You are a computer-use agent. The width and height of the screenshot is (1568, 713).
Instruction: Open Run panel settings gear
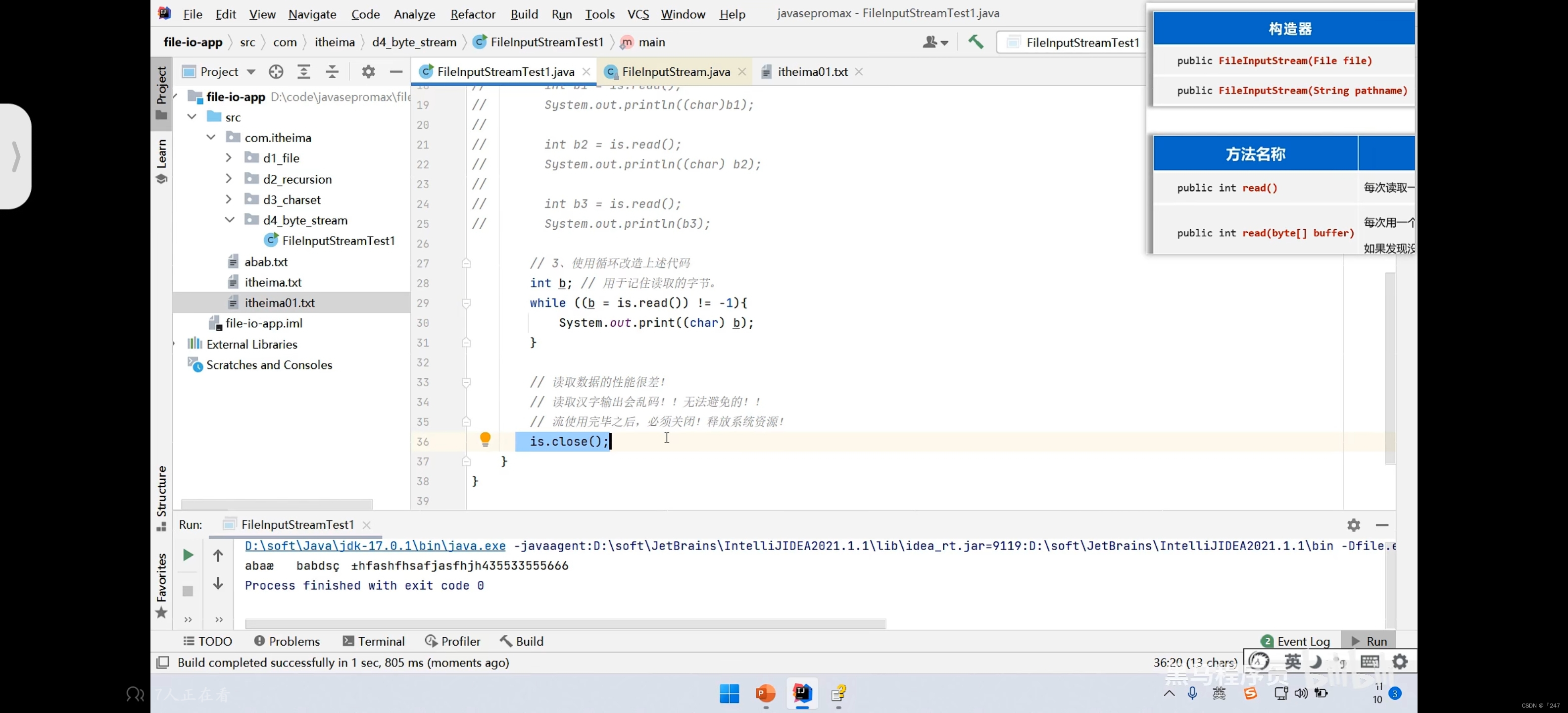point(1354,525)
